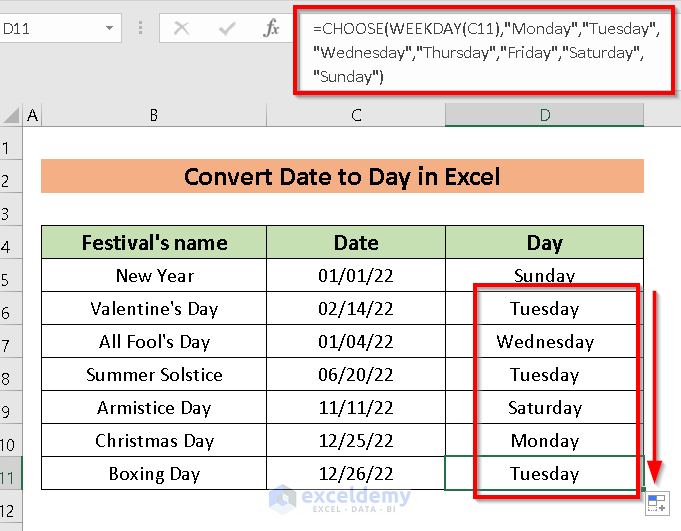Click the Enter checkmark formula icon
This screenshot has width=681, height=531.
tap(226, 28)
